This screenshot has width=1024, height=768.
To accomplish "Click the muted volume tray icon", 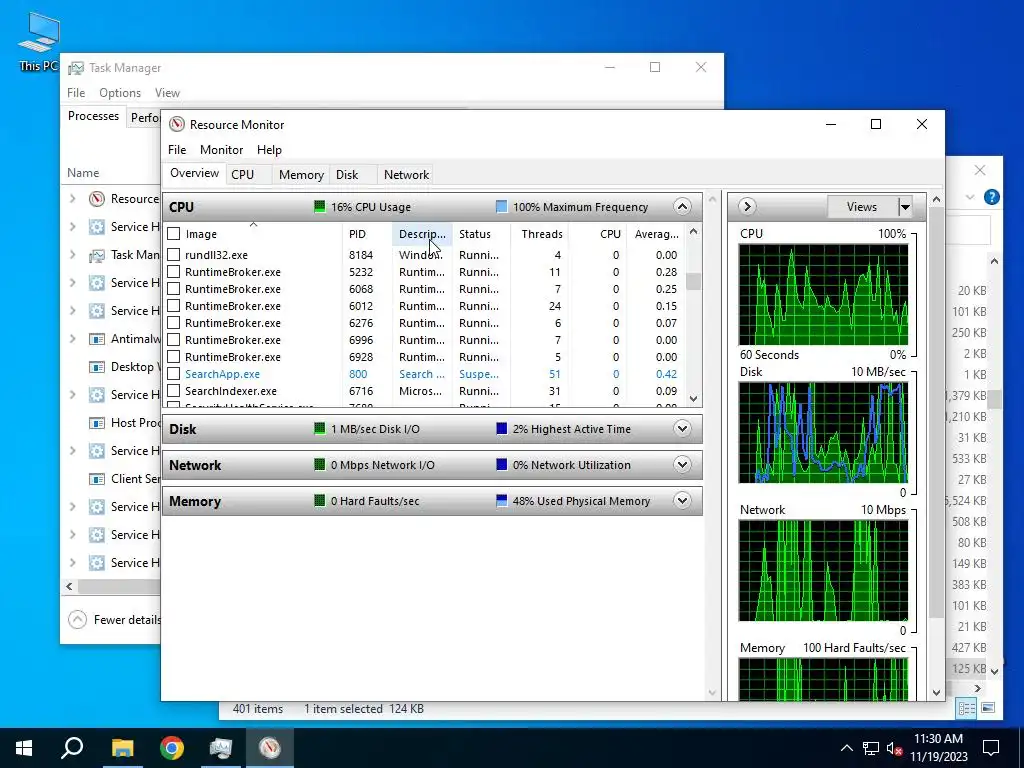I will pos(895,748).
